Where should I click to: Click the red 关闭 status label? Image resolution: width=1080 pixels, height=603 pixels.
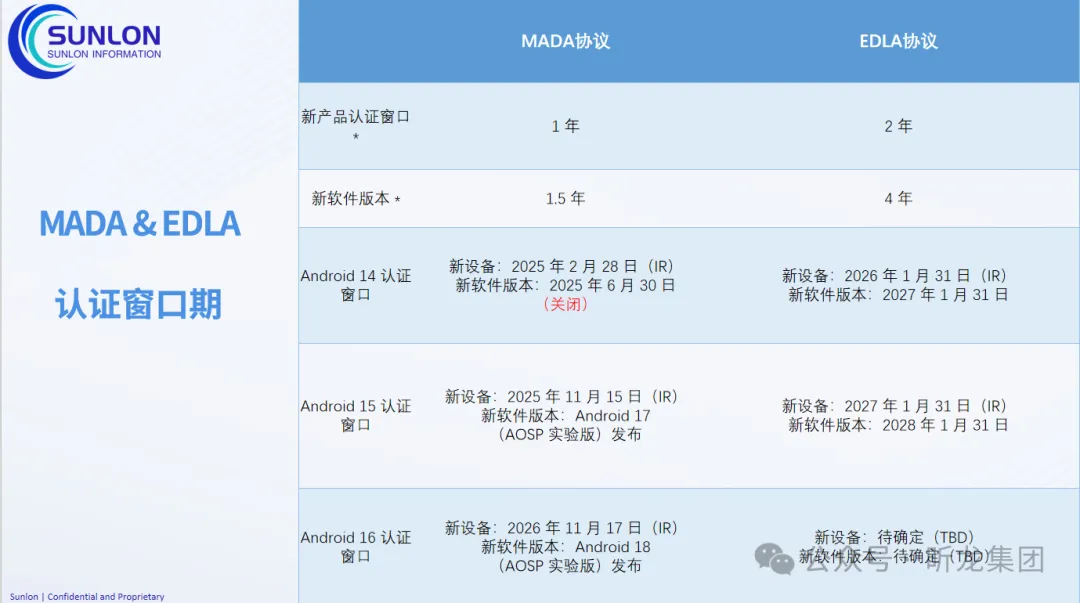(x=566, y=304)
